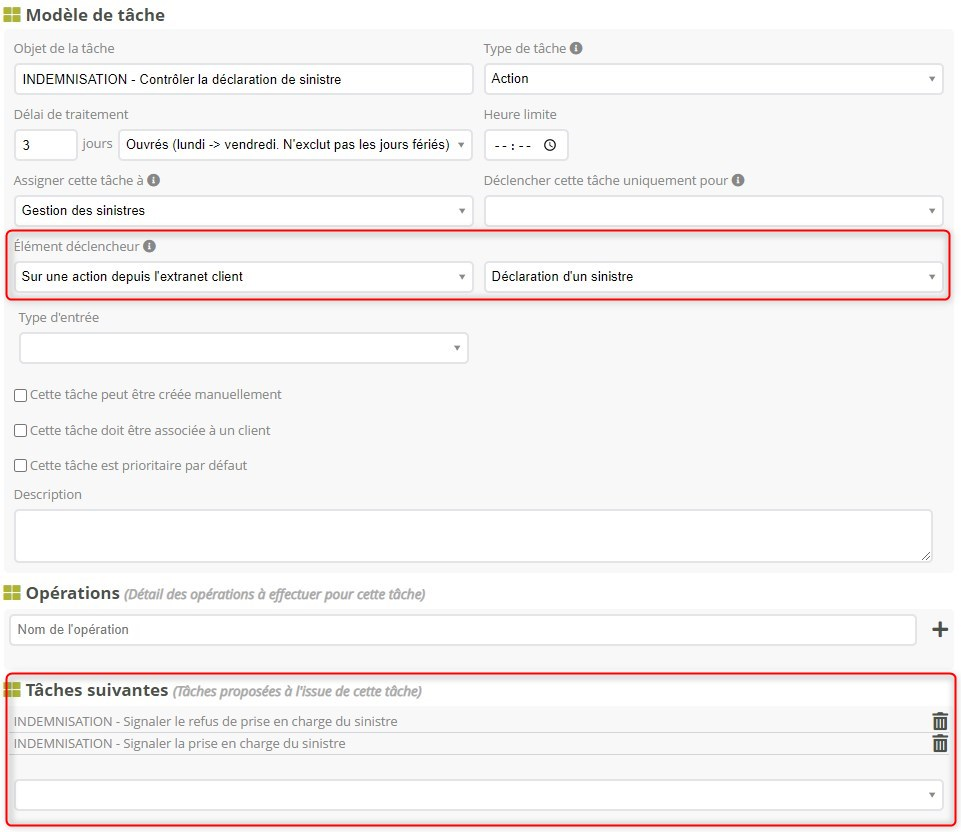Enable 'Cette tâche peut être créée manuellement'
Screen dimensions: 961x832
coord(21,395)
